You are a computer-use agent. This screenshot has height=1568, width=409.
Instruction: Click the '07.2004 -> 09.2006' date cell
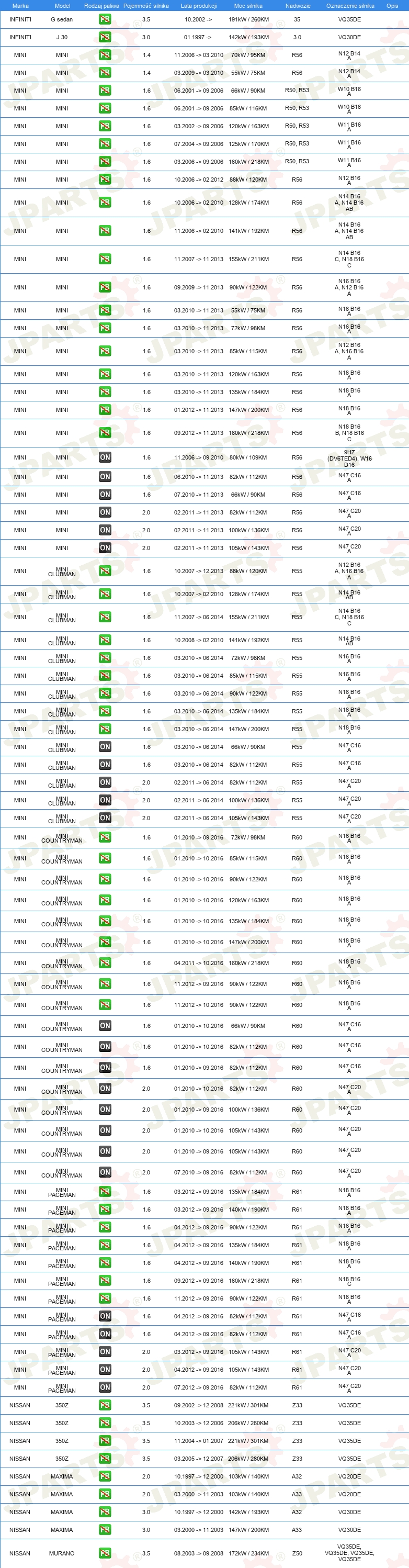click(x=198, y=144)
